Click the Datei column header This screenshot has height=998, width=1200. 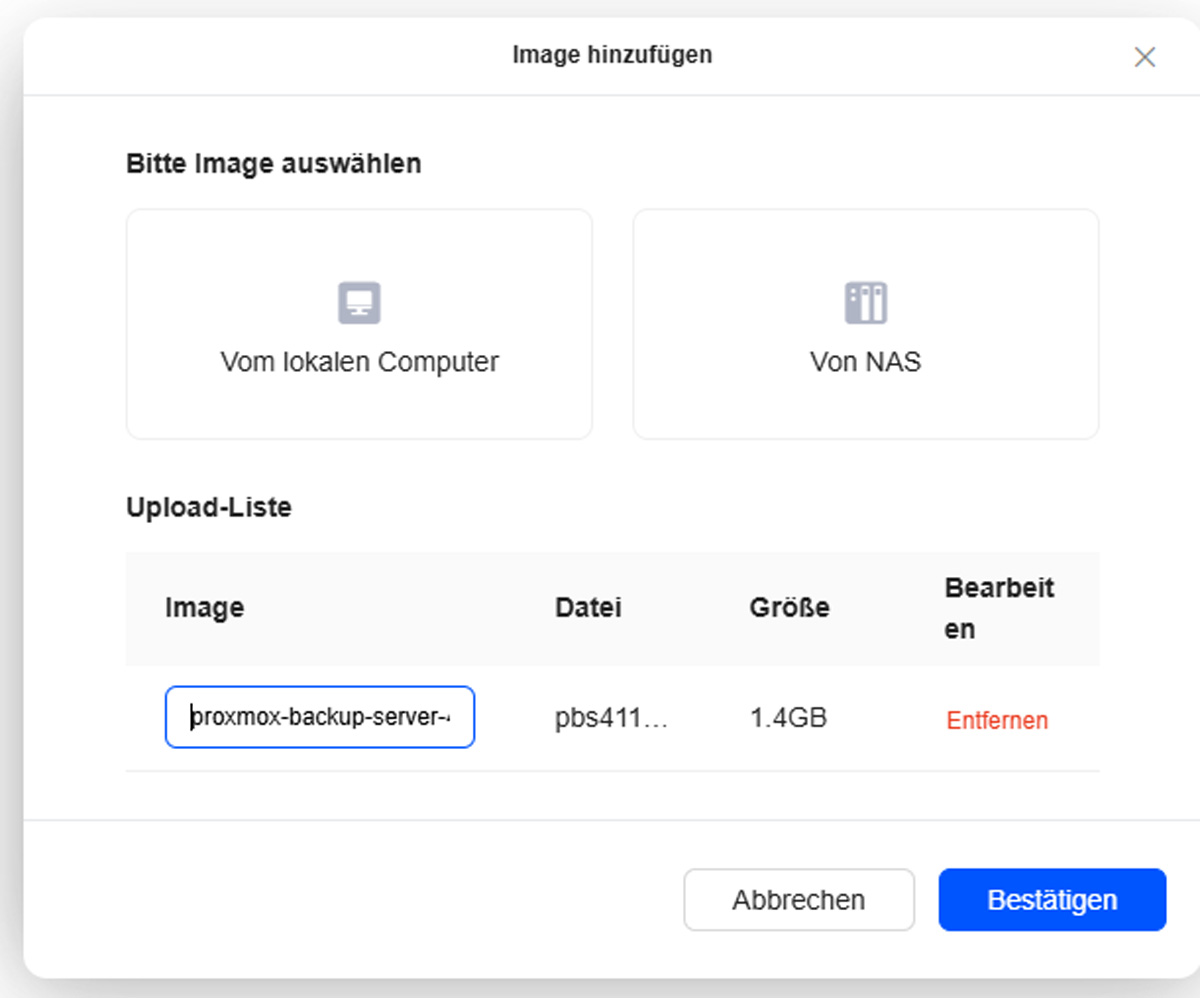coord(588,608)
